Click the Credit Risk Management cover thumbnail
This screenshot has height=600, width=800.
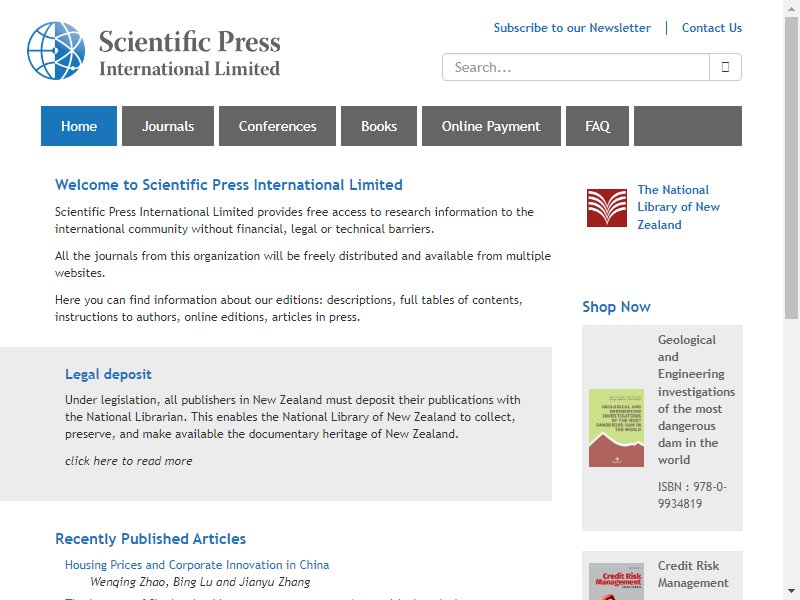tap(616, 581)
